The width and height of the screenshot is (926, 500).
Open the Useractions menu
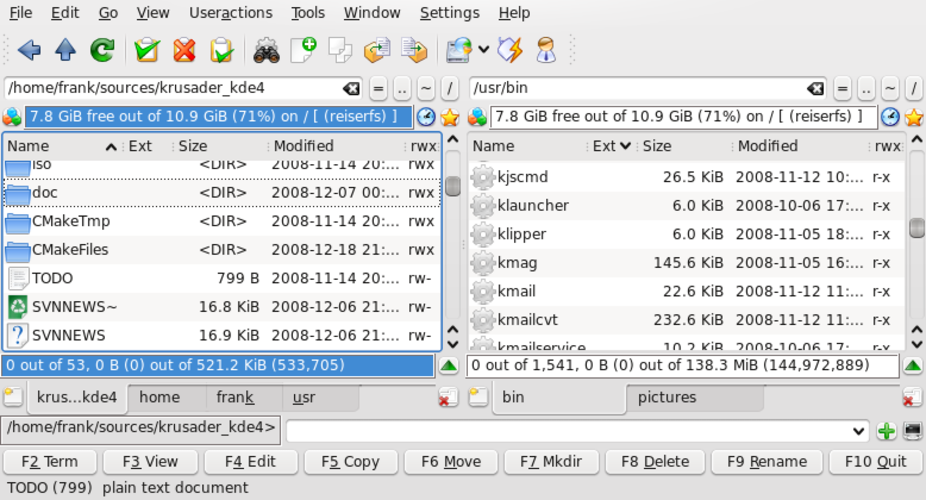231,12
